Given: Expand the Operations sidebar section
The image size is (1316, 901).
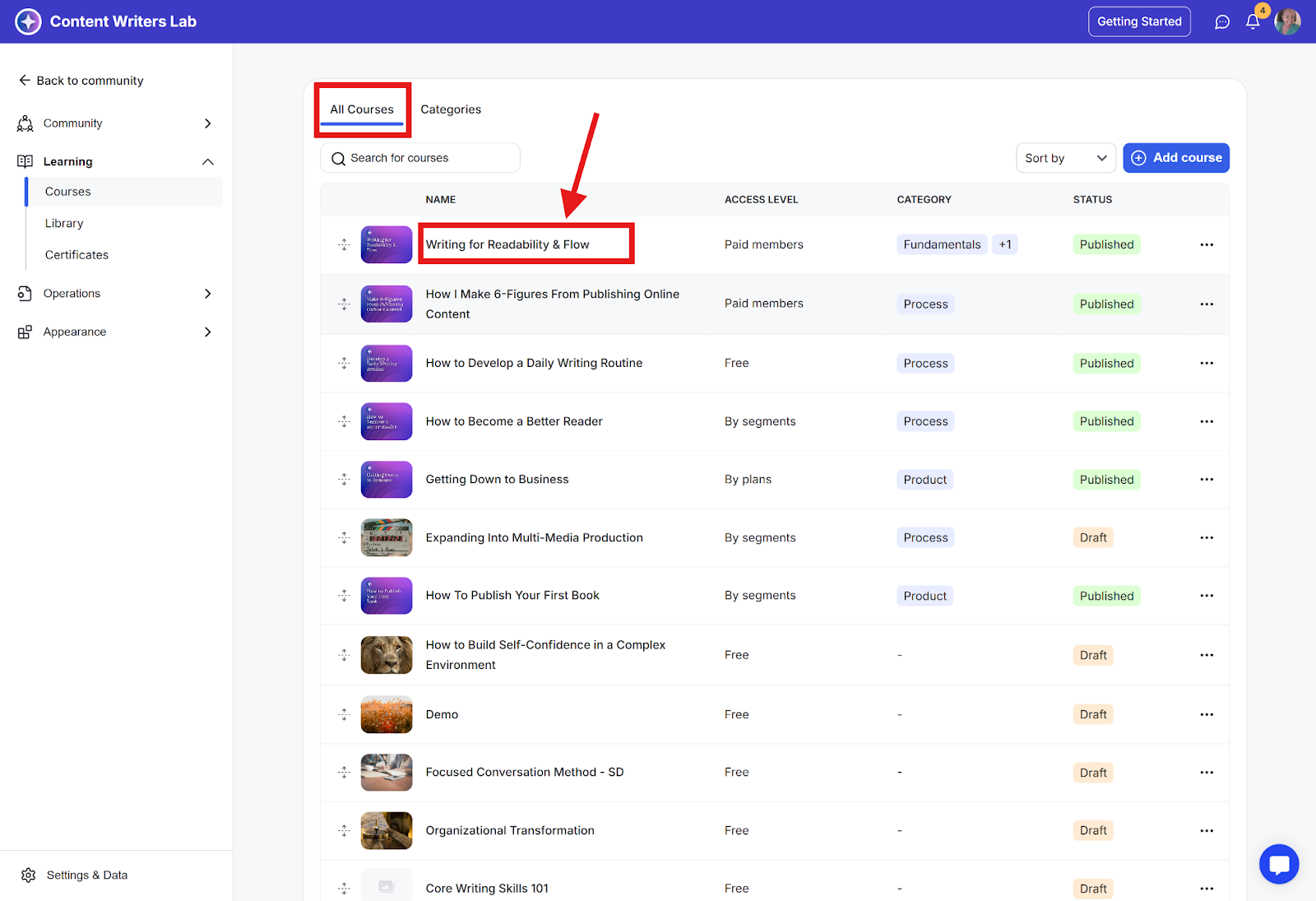Looking at the screenshot, I should (x=207, y=294).
